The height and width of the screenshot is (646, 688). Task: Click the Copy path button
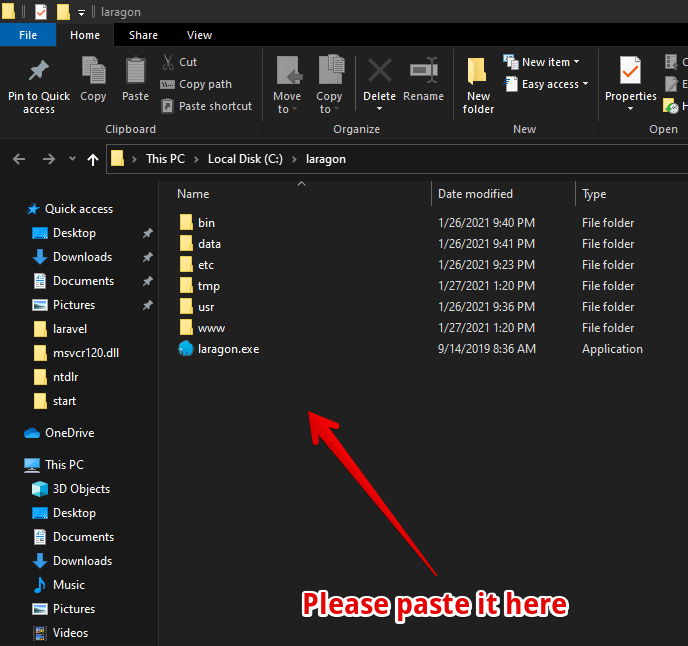point(196,84)
